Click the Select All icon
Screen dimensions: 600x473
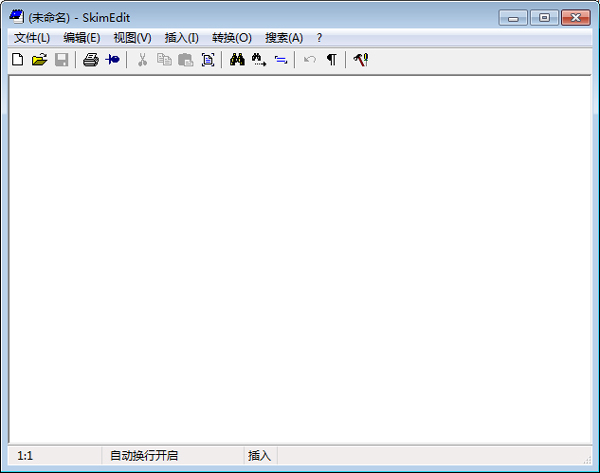(x=208, y=60)
